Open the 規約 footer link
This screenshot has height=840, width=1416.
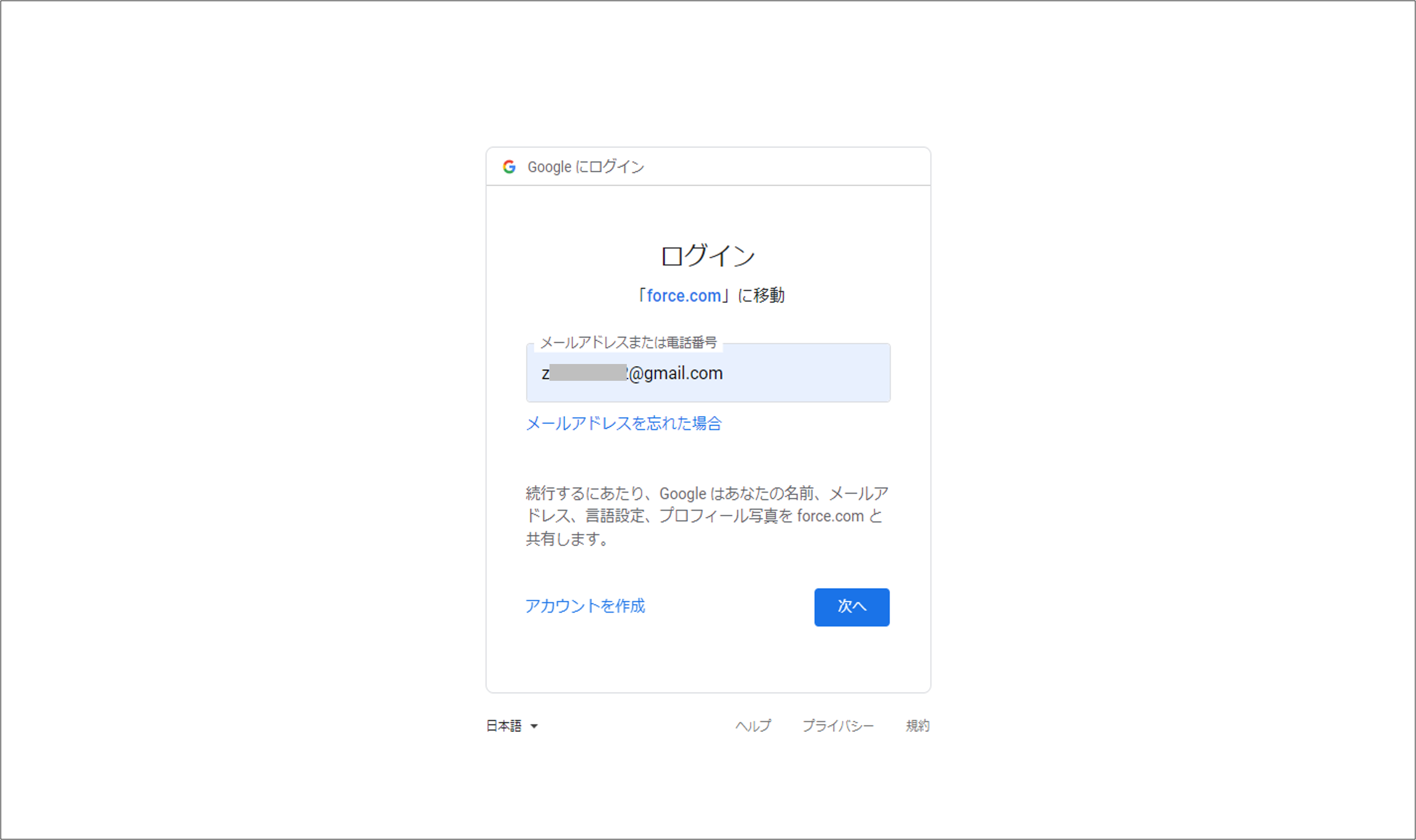coord(917,726)
